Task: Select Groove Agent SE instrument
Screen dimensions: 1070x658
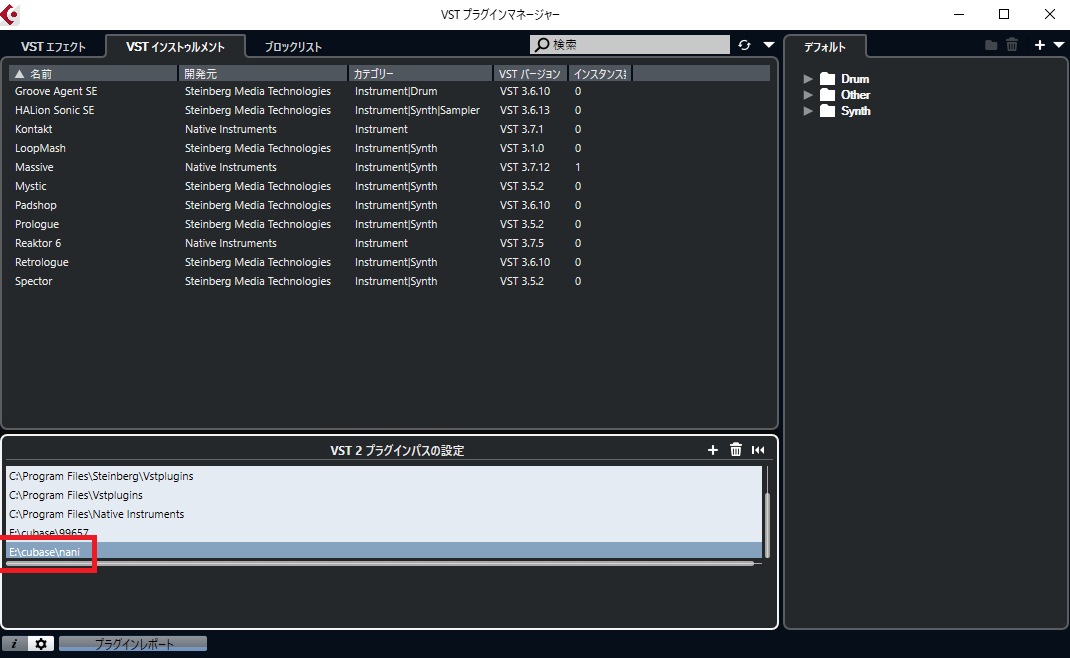Action: 389,91
